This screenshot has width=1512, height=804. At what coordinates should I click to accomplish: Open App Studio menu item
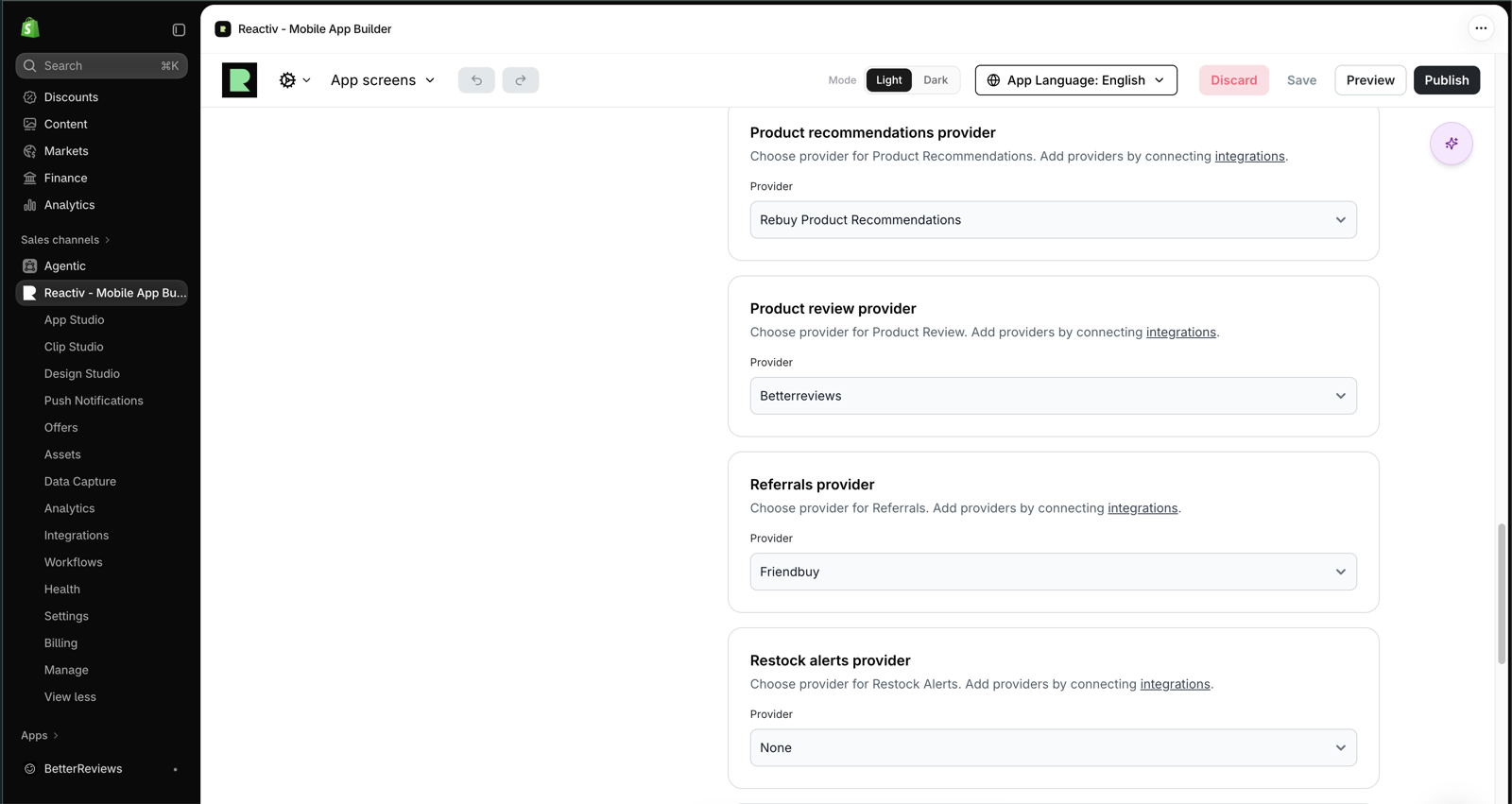point(74,320)
